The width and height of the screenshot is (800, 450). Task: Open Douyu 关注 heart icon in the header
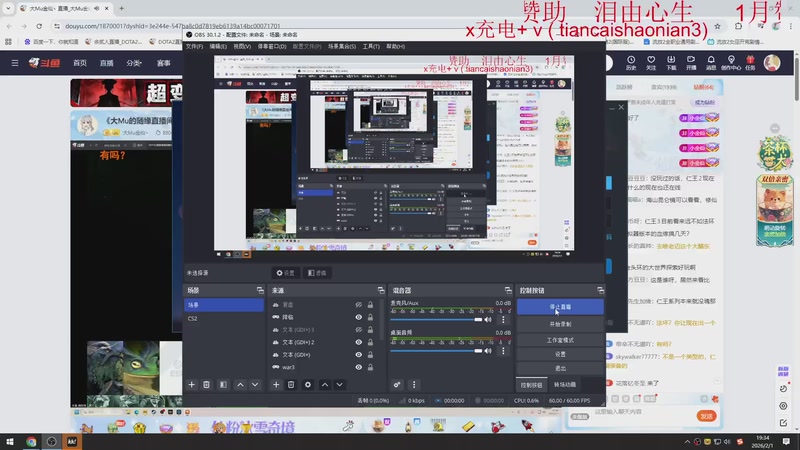[651, 63]
